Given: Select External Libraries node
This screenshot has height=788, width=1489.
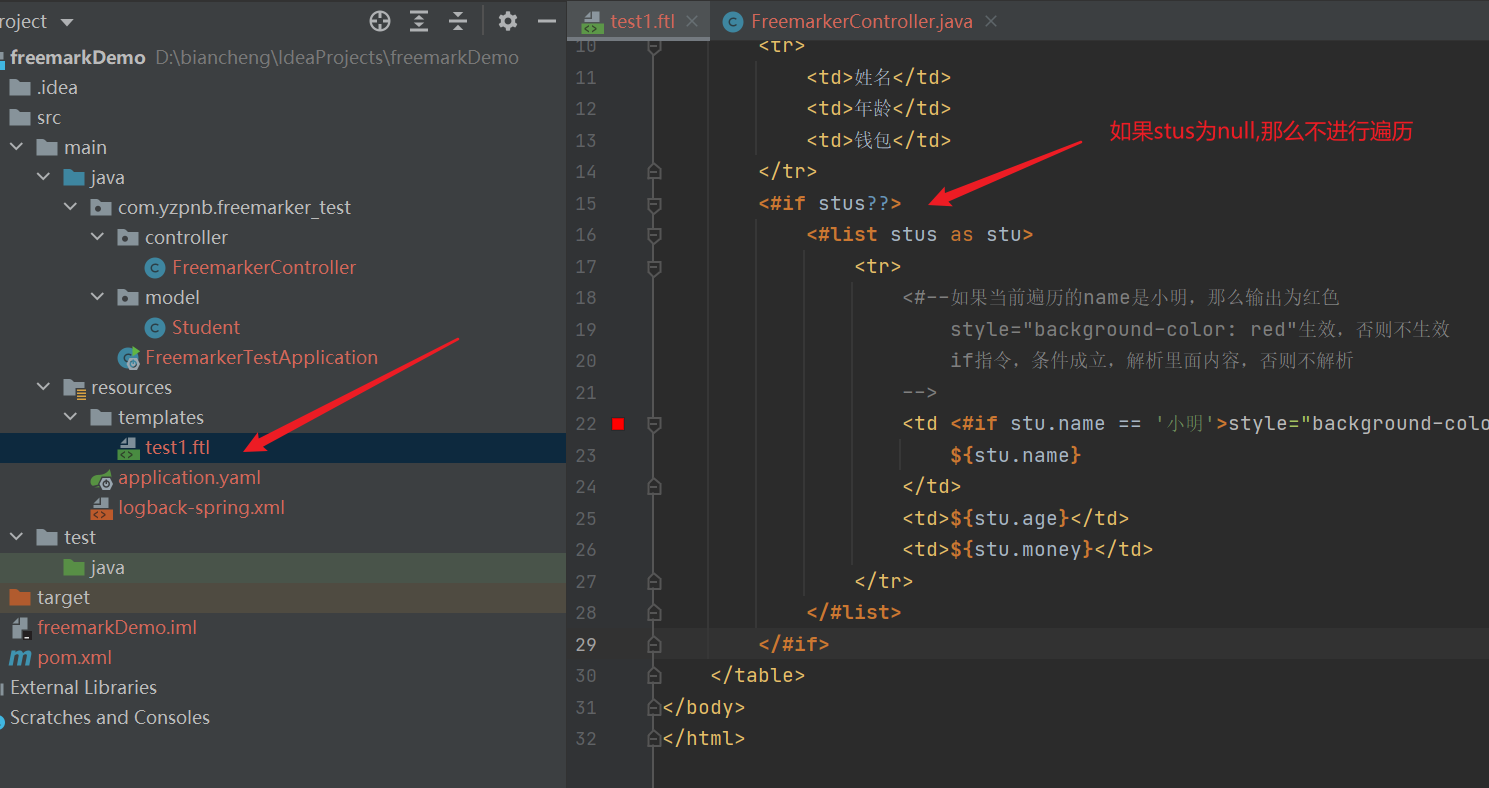Looking at the screenshot, I should click(83, 687).
